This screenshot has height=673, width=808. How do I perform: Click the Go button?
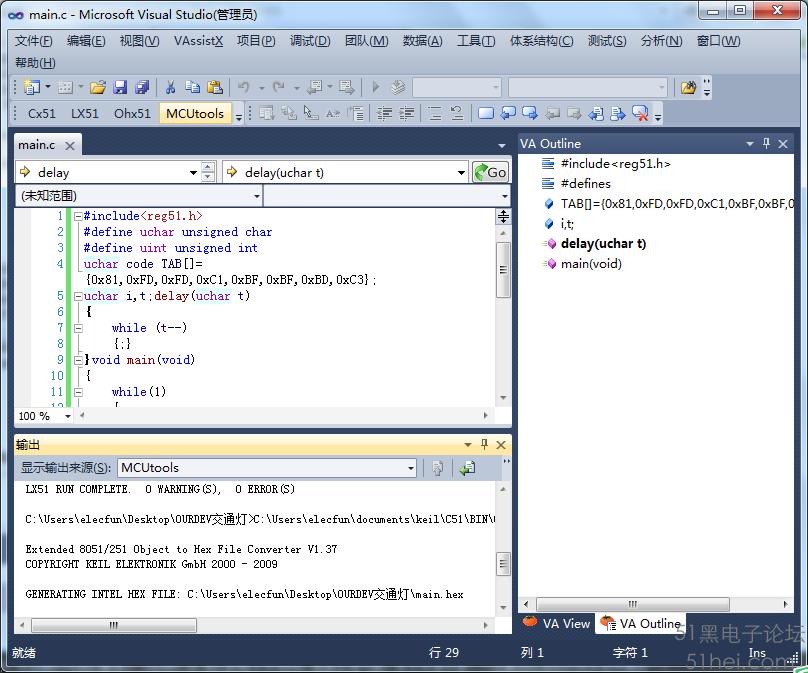(x=491, y=173)
